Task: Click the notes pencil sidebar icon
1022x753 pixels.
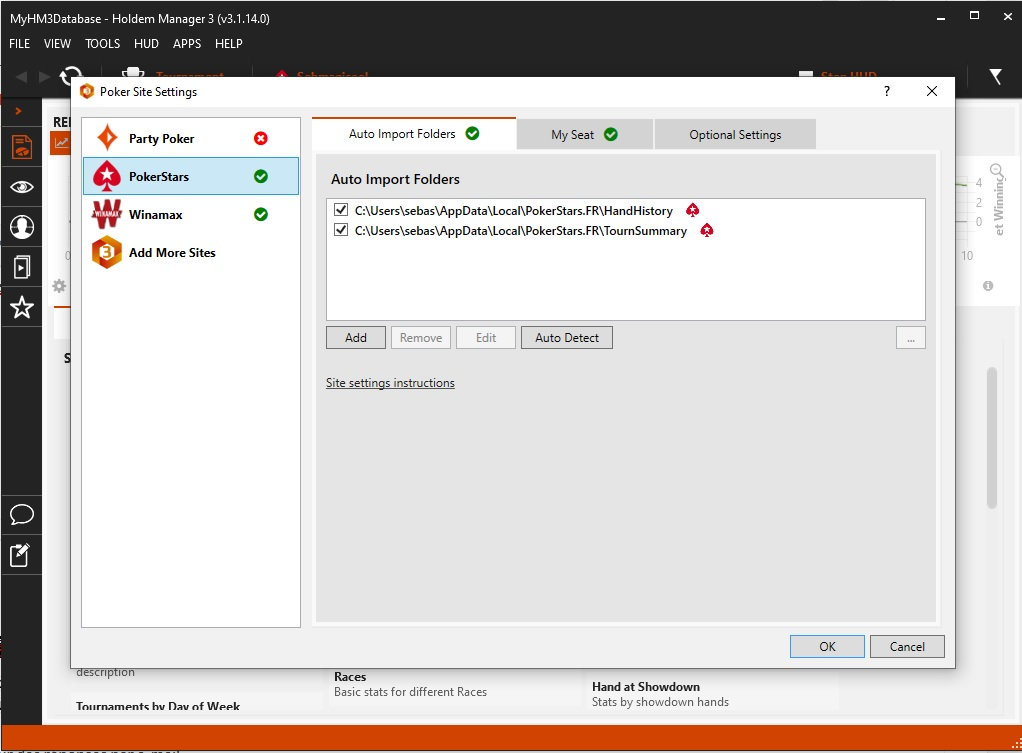Action: [x=20, y=555]
